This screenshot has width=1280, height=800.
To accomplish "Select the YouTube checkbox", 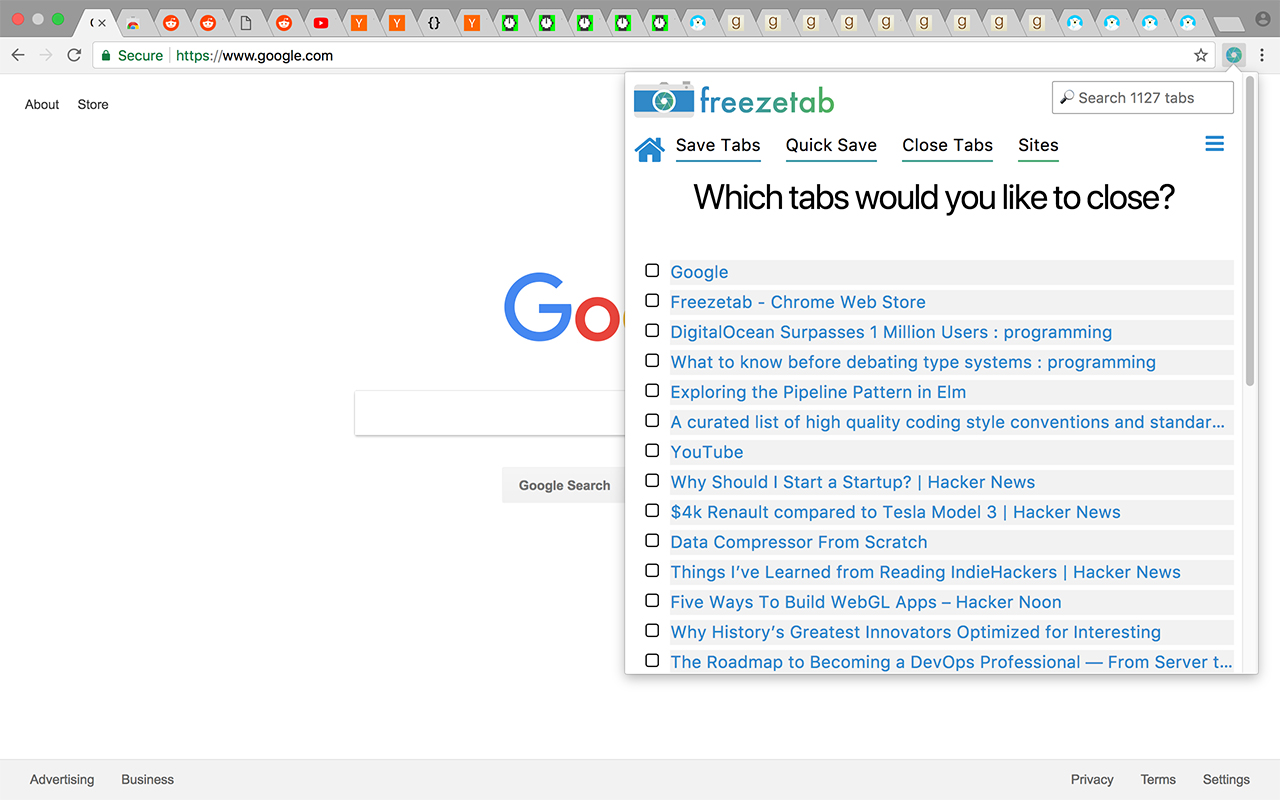I will click(652, 450).
